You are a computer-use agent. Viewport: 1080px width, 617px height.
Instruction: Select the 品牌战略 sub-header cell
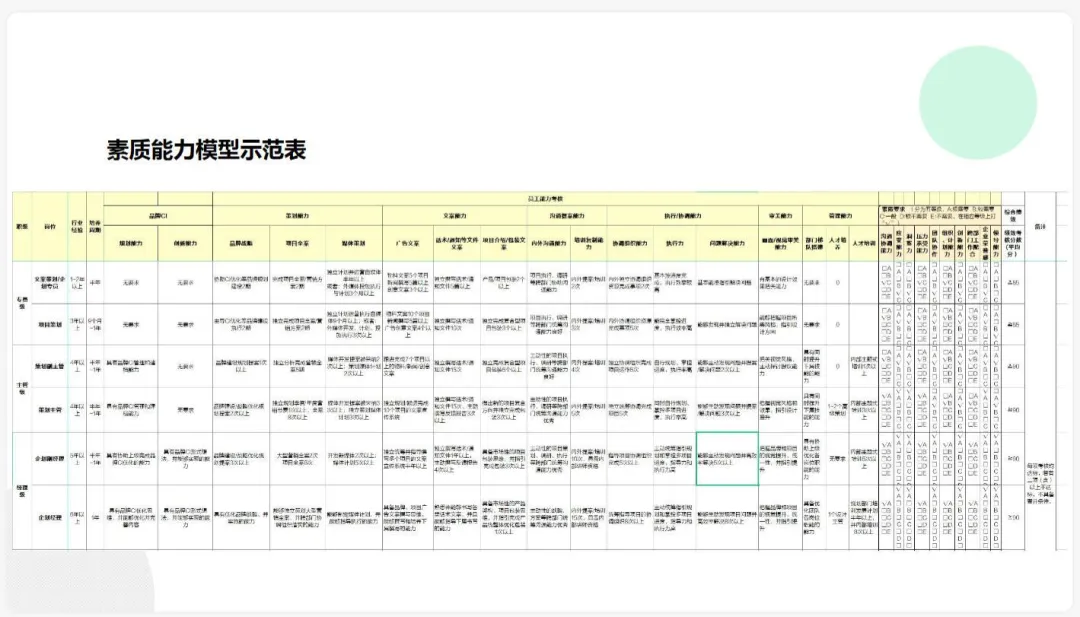(x=241, y=243)
